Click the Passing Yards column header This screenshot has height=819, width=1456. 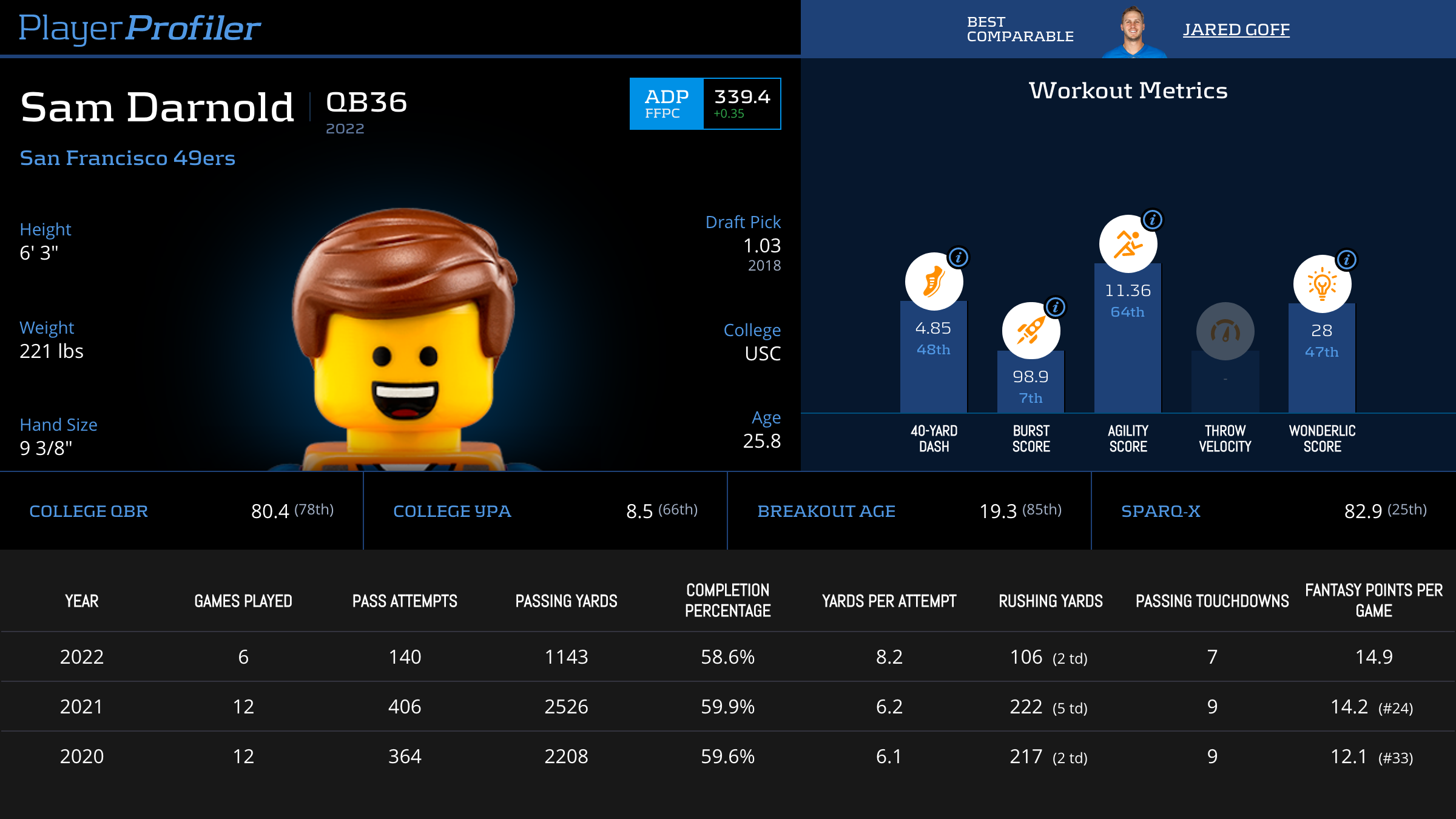pos(566,601)
